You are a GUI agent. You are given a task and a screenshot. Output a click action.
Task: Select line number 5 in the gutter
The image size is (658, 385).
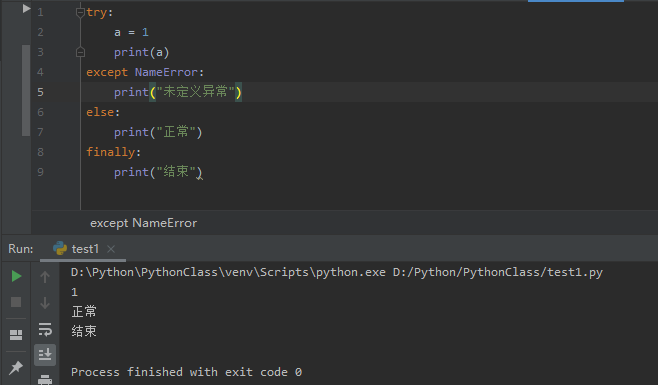click(x=40, y=92)
